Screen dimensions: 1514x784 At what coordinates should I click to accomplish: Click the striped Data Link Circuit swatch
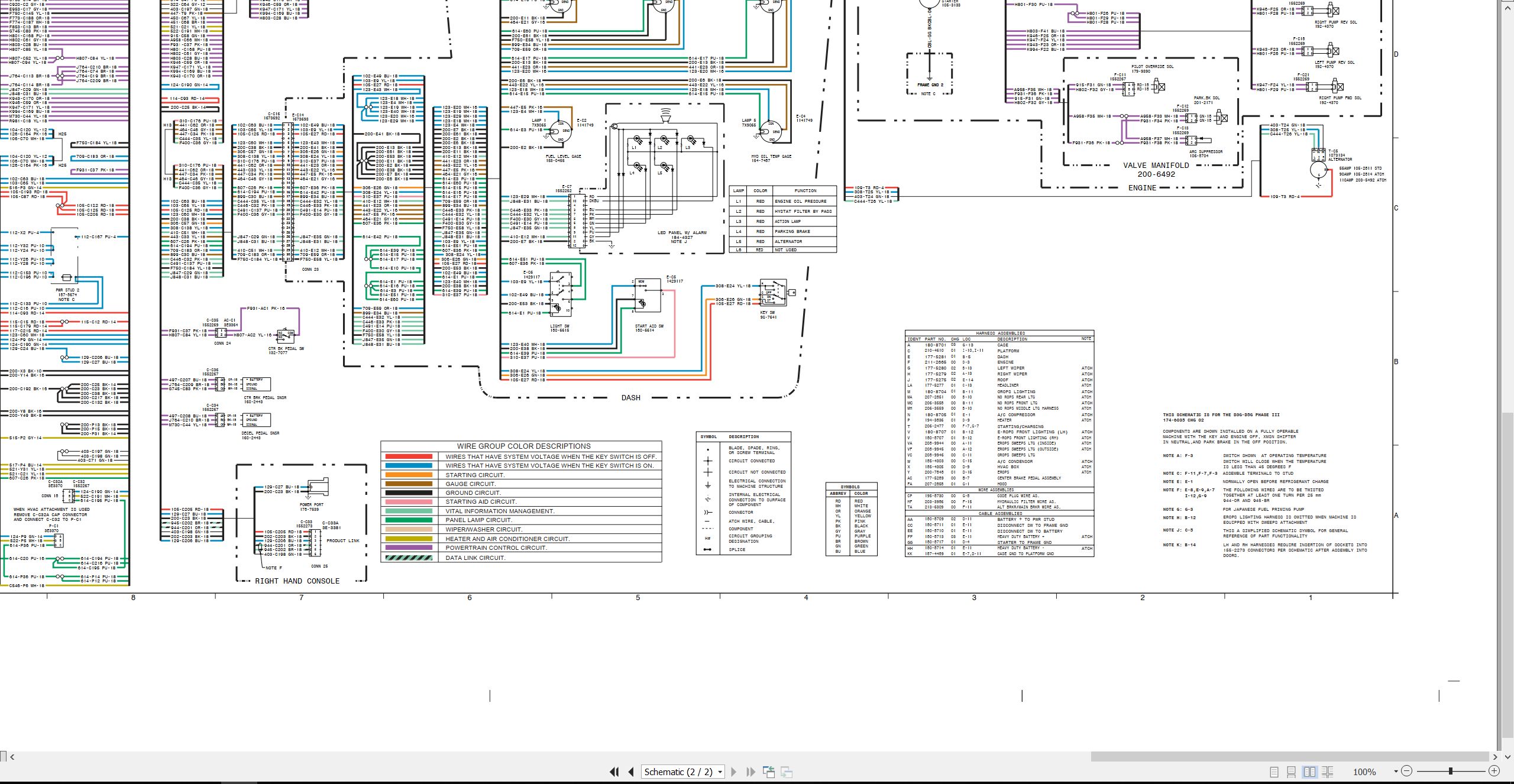click(x=409, y=558)
